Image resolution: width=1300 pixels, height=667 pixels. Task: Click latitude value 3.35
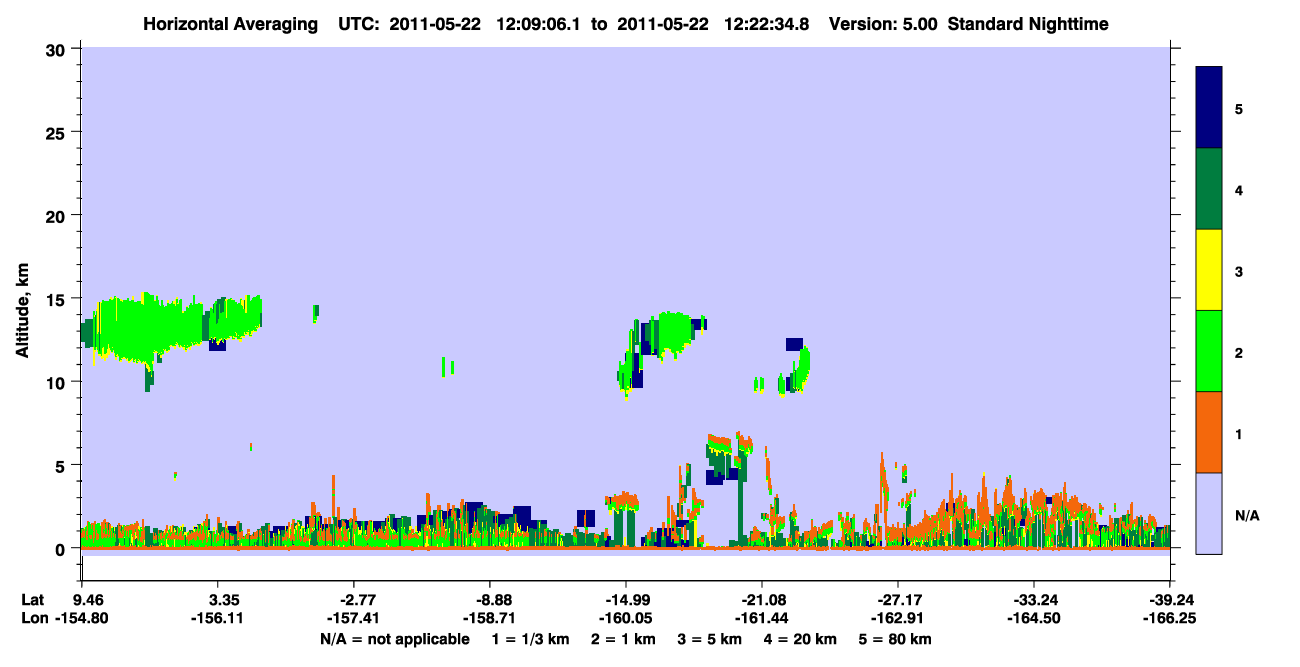(223, 600)
